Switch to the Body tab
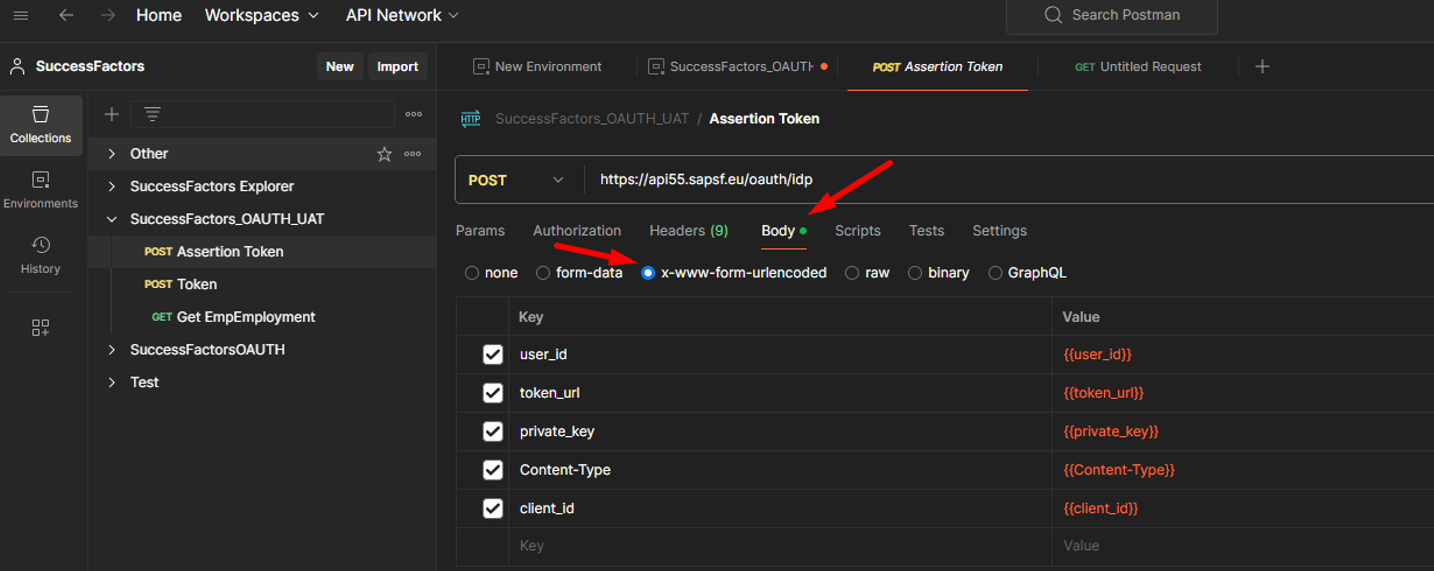The image size is (1434, 571). [x=783, y=231]
